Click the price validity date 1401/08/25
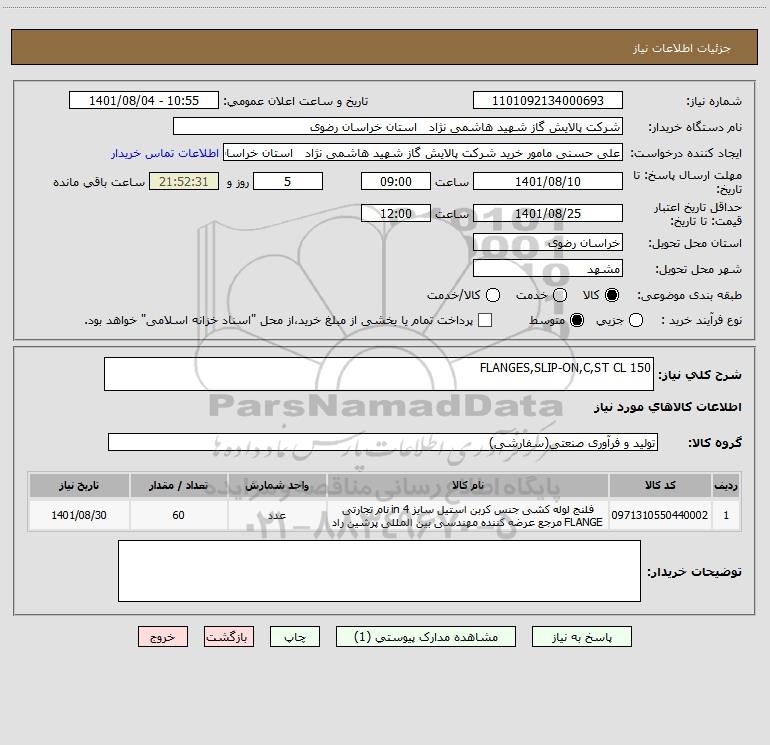 point(548,213)
